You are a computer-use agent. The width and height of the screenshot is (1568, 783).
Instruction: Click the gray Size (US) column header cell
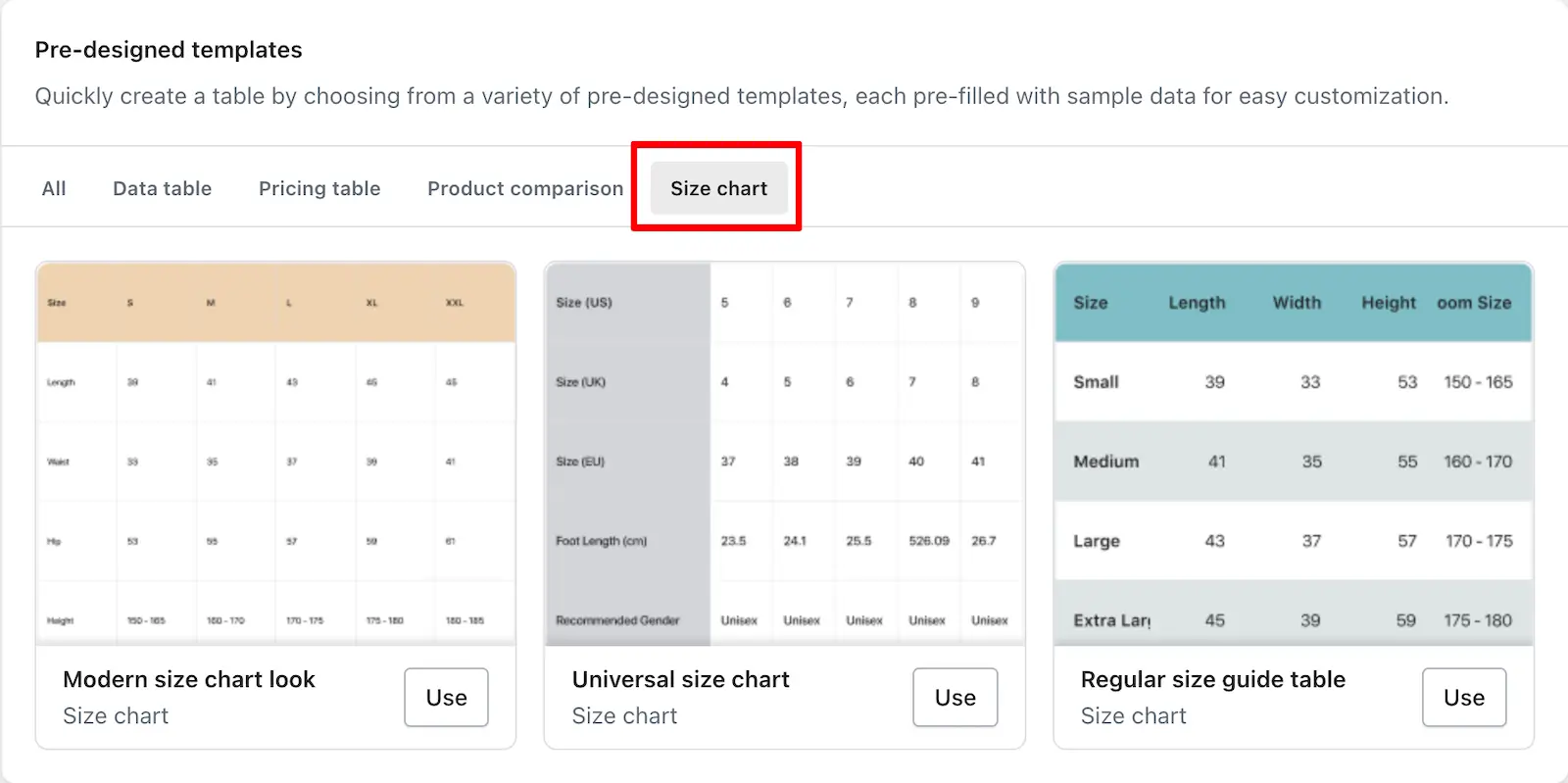628,303
